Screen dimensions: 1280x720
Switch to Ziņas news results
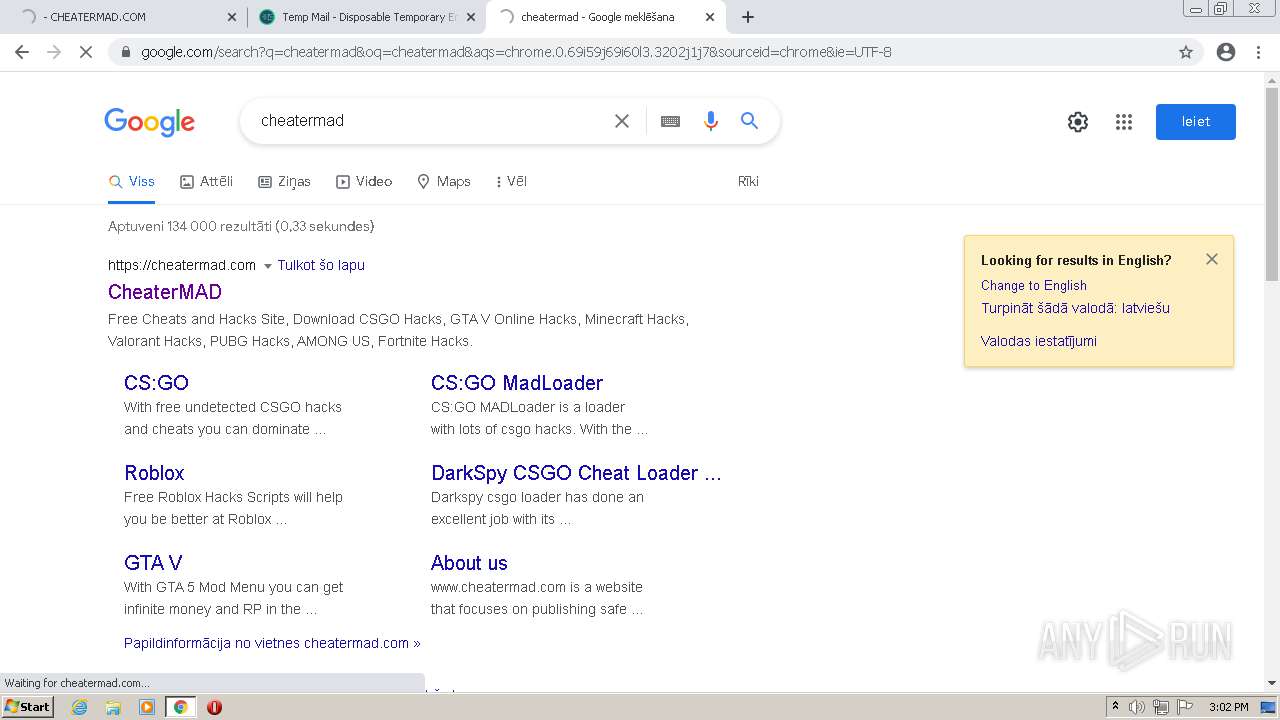tap(284, 182)
